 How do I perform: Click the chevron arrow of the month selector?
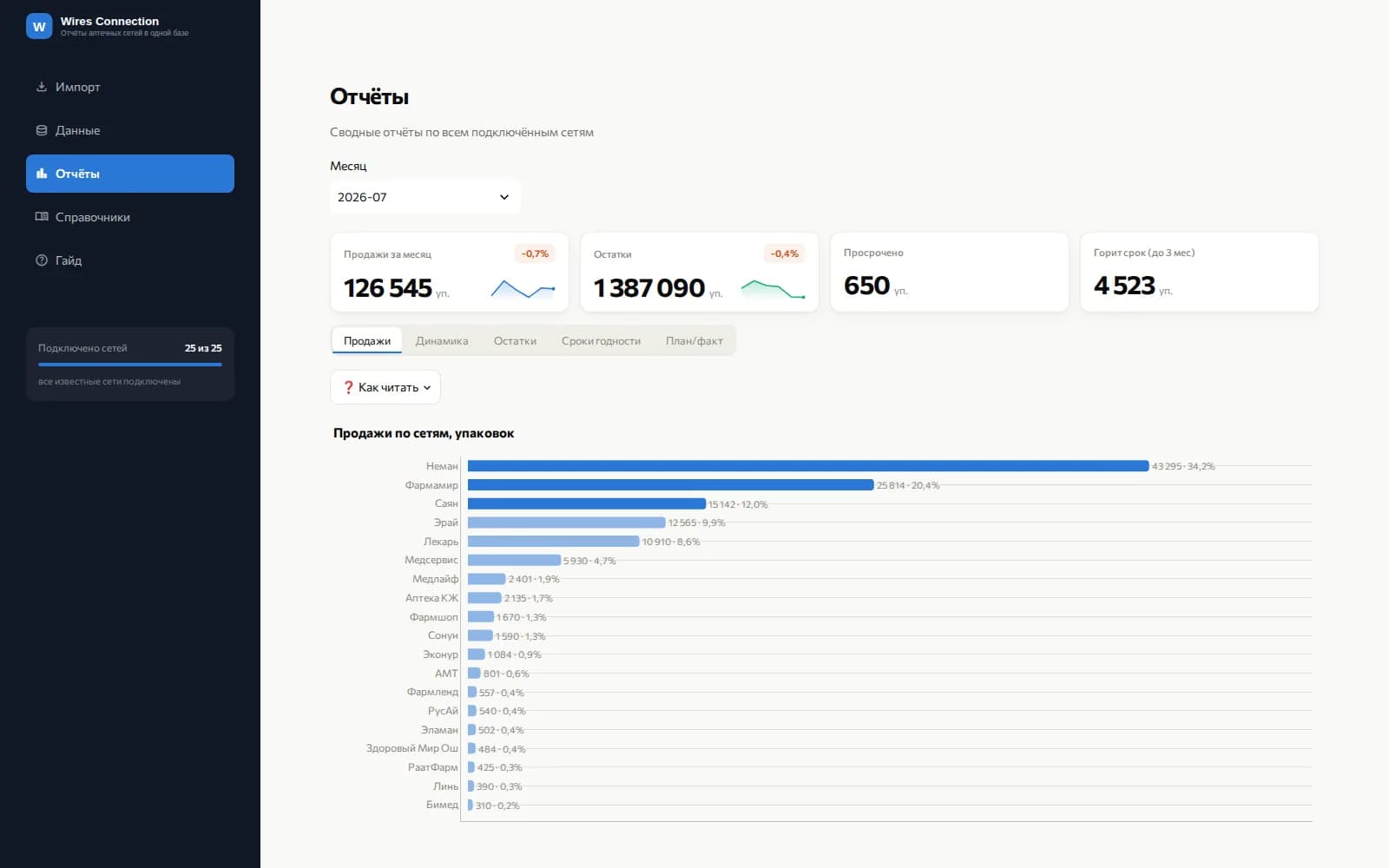point(504,197)
